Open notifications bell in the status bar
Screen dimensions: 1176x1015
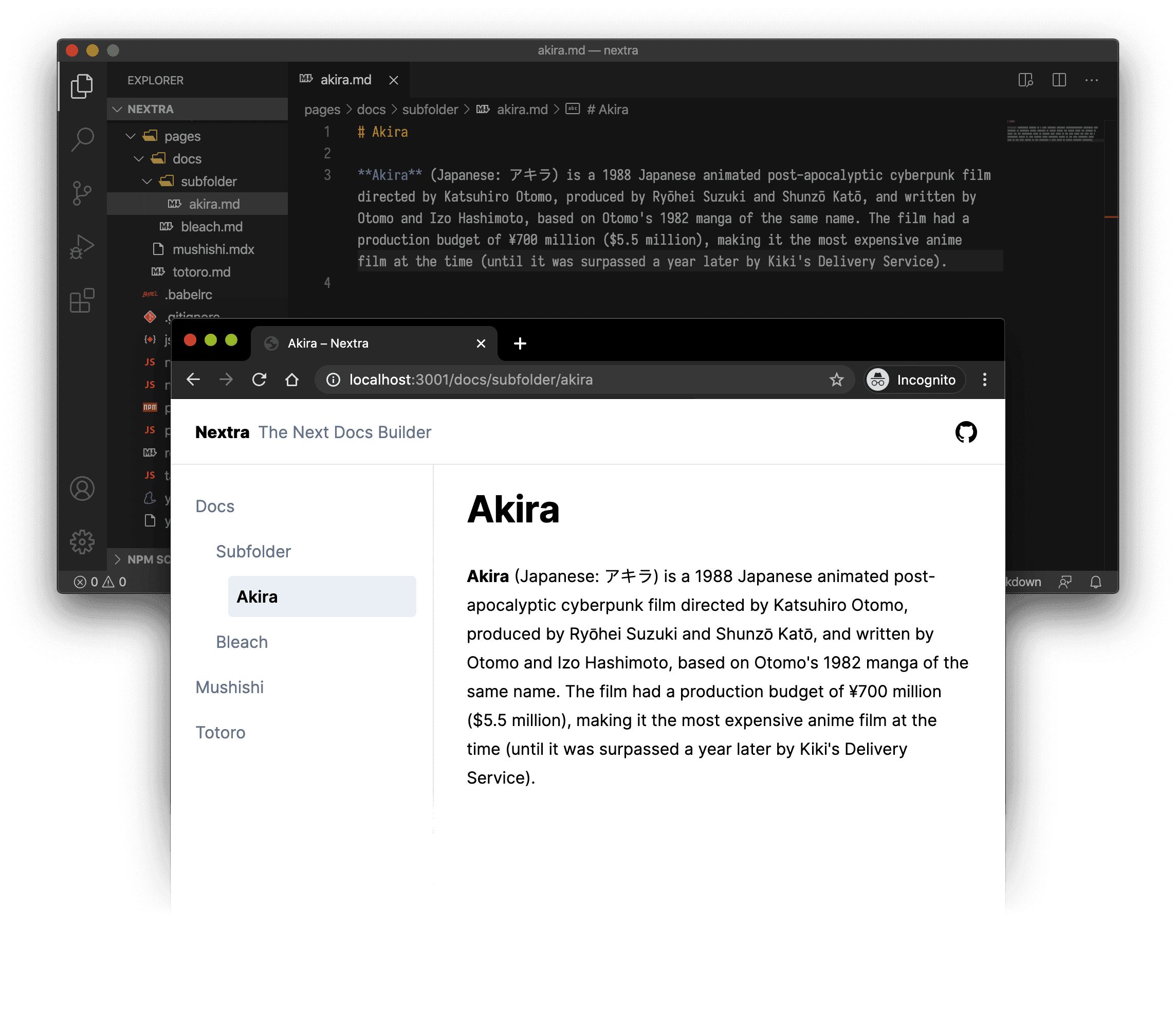point(1095,582)
